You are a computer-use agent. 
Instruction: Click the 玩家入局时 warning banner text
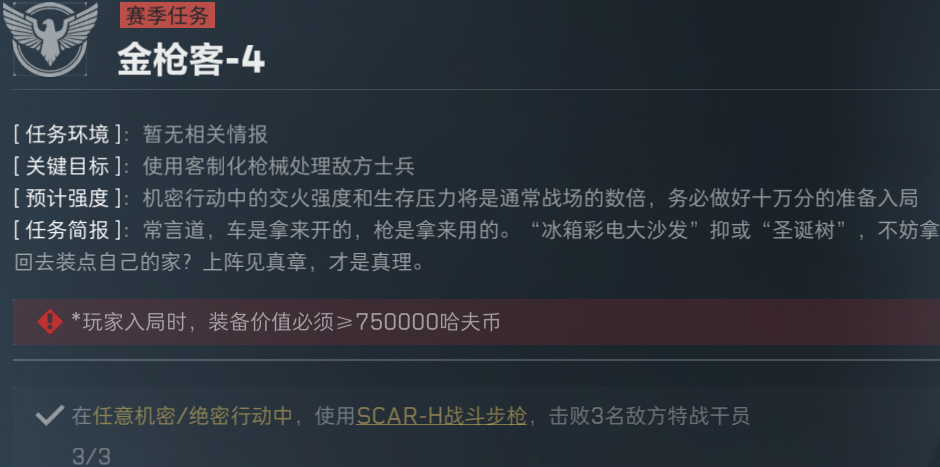click(x=285, y=323)
